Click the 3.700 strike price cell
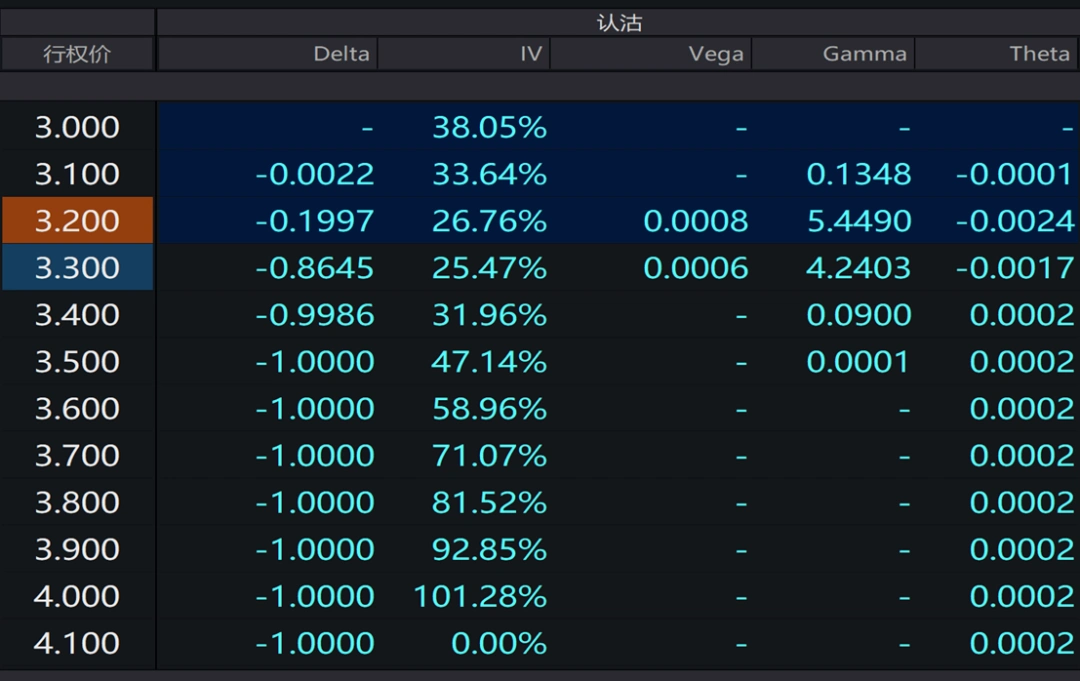Viewport: 1080px width, 681px height. click(x=77, y=455)
